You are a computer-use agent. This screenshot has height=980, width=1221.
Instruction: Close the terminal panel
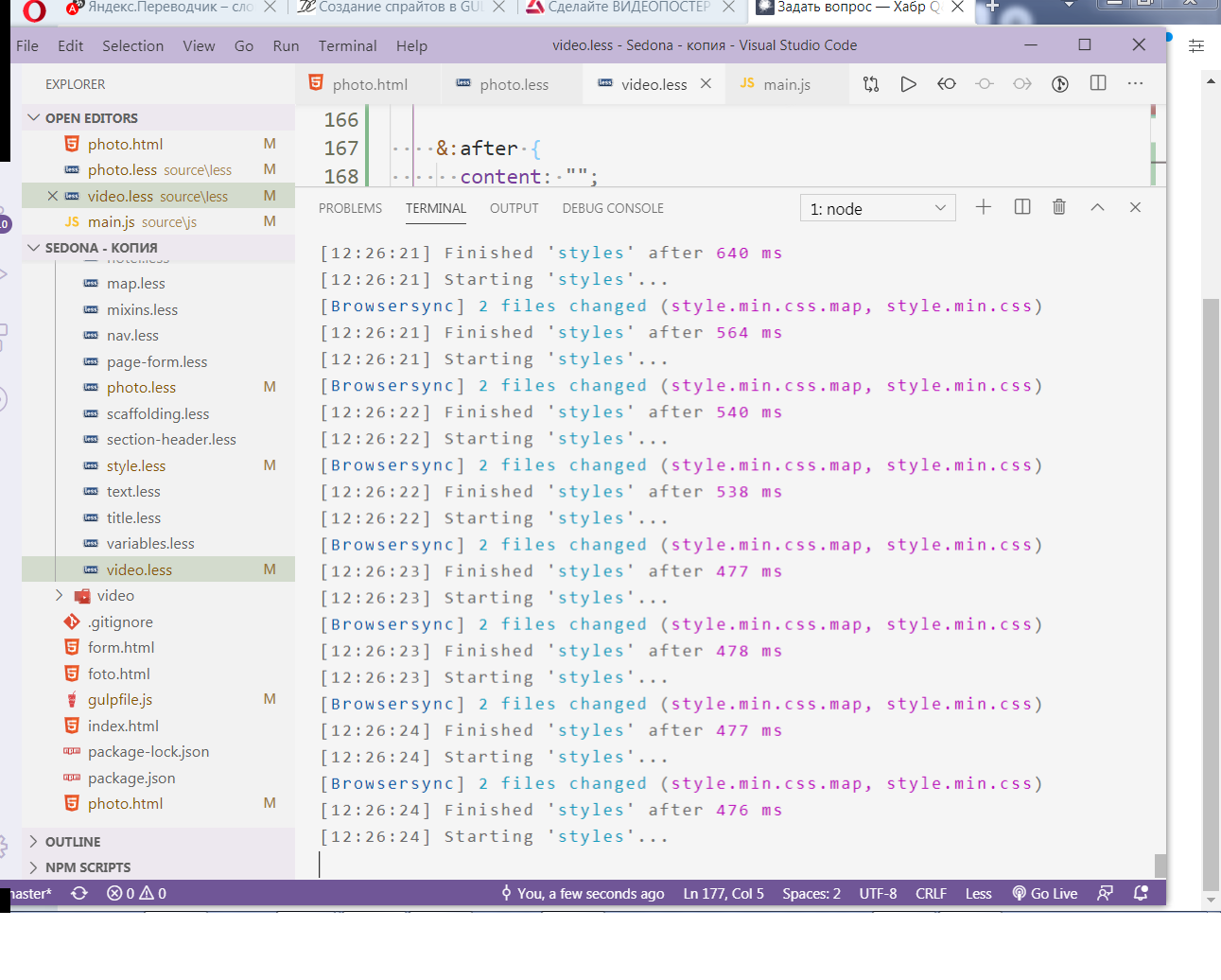1135,207
